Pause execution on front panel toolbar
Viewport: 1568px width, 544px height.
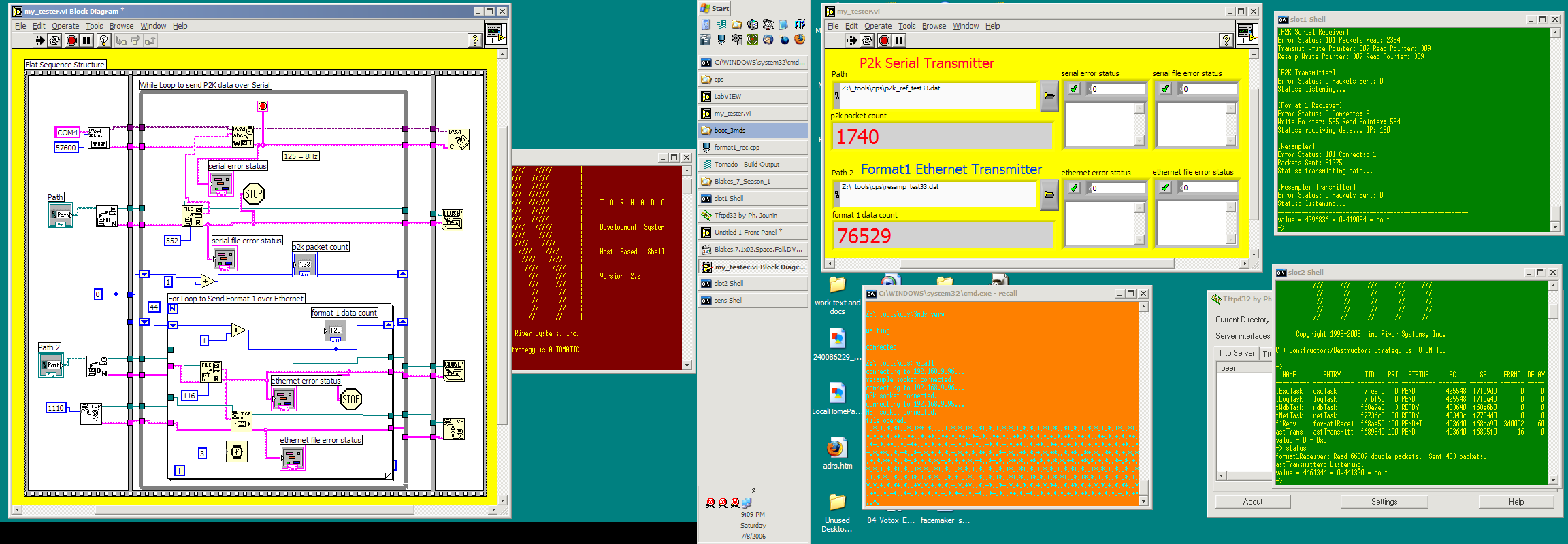click(x=899, y=41)
